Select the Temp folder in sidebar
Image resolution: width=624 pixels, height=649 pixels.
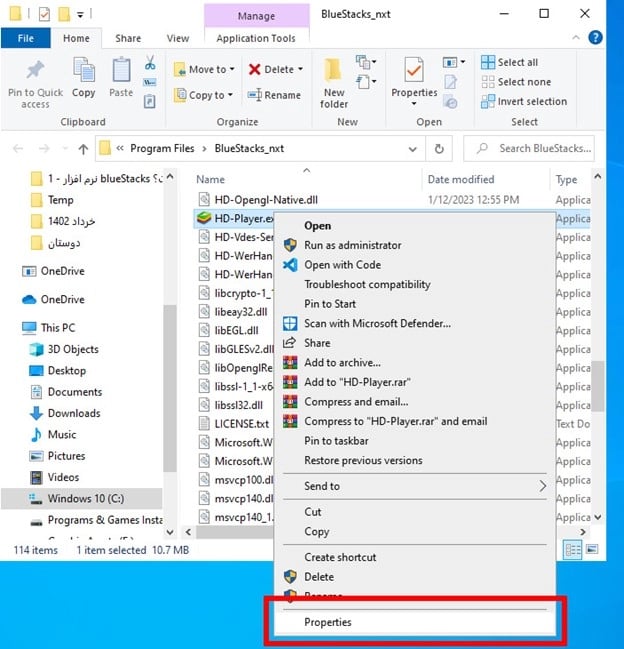click(x=53, y=200)
